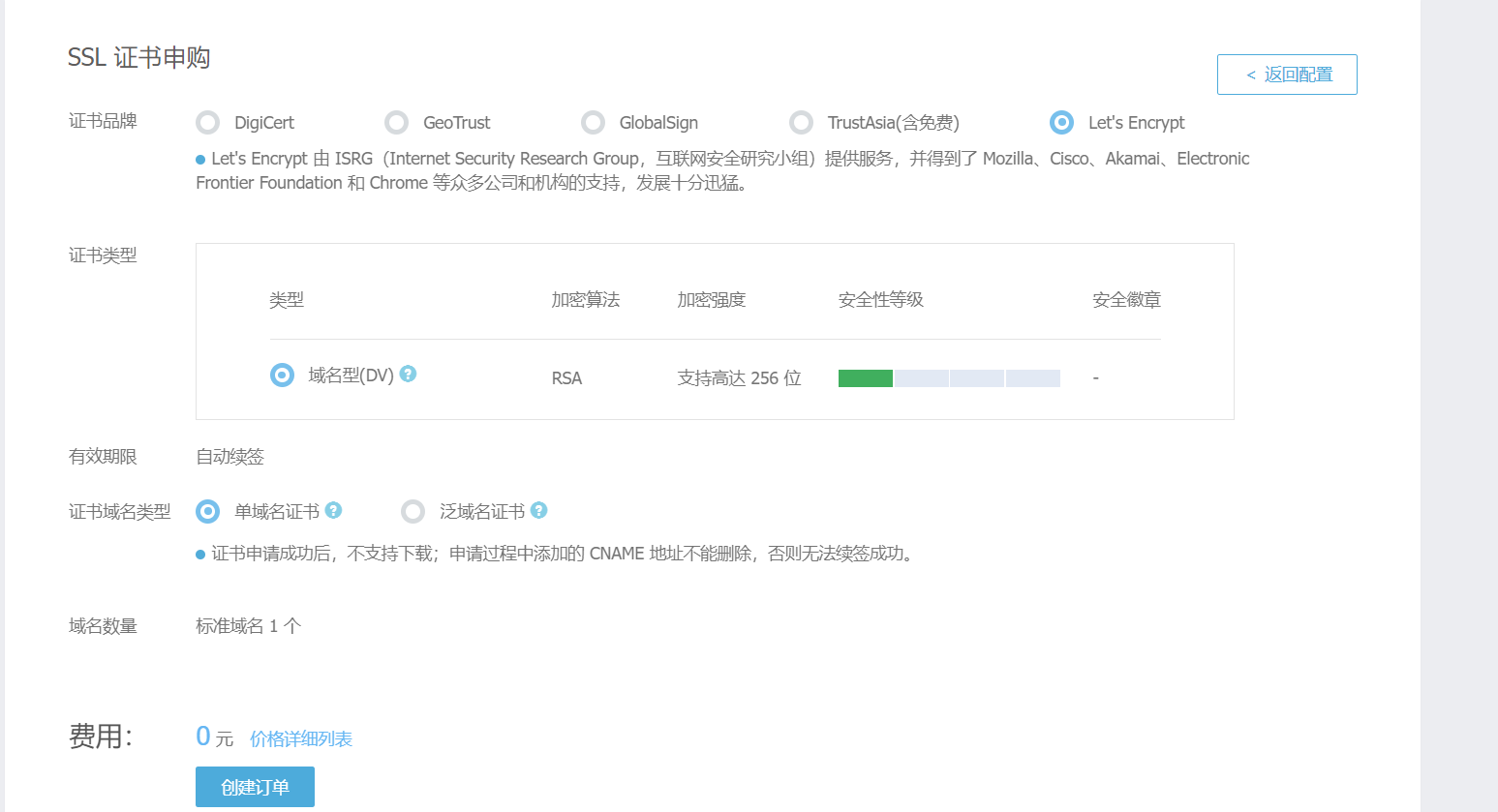Click the 安全徽章 column header

[x=1126, y=300]
